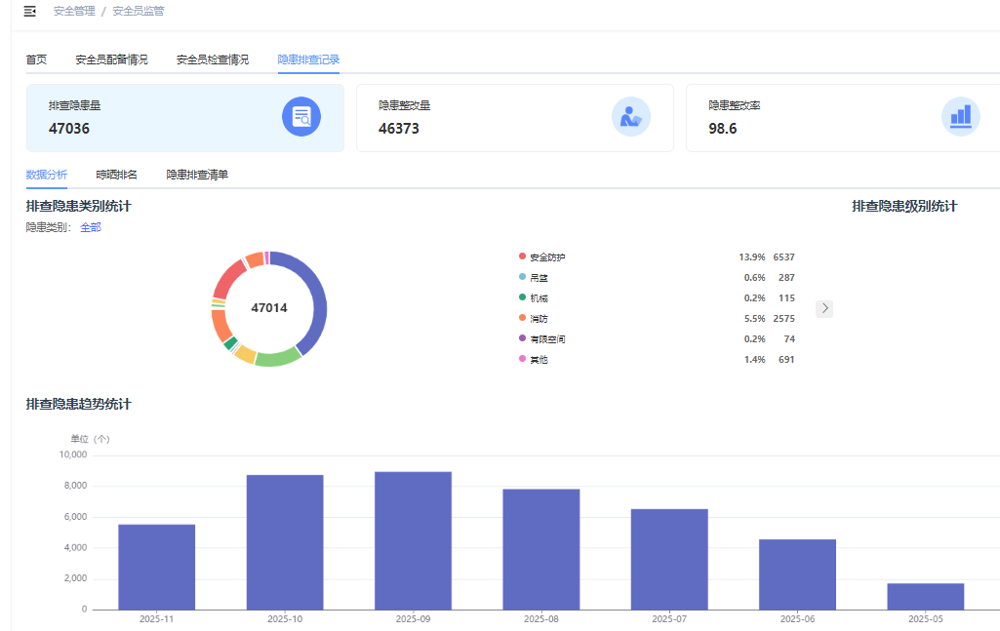The image size is (1000, 631).
Task: Click the shortest bar for 2025-05
Action: click(x=925, y=597)
